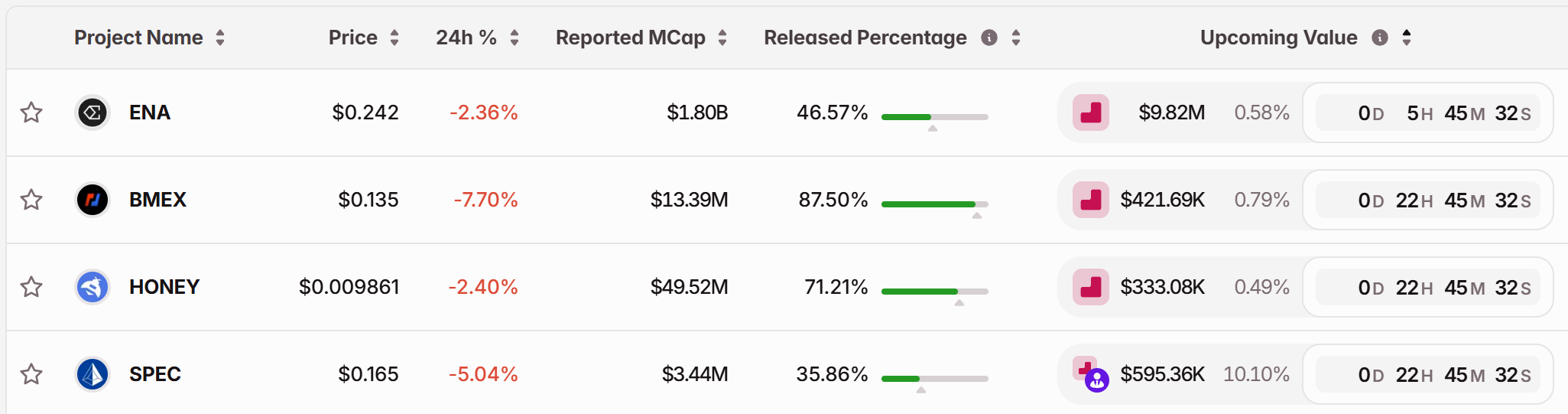
Task: Click the BMEX token logo icon
Action: [93, 200]
